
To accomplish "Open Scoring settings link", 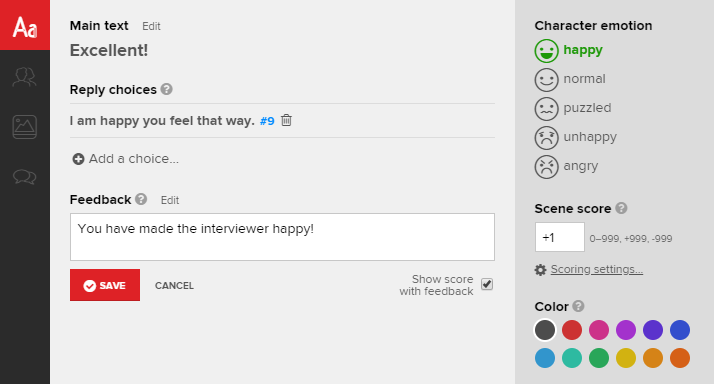I will 597,269.
